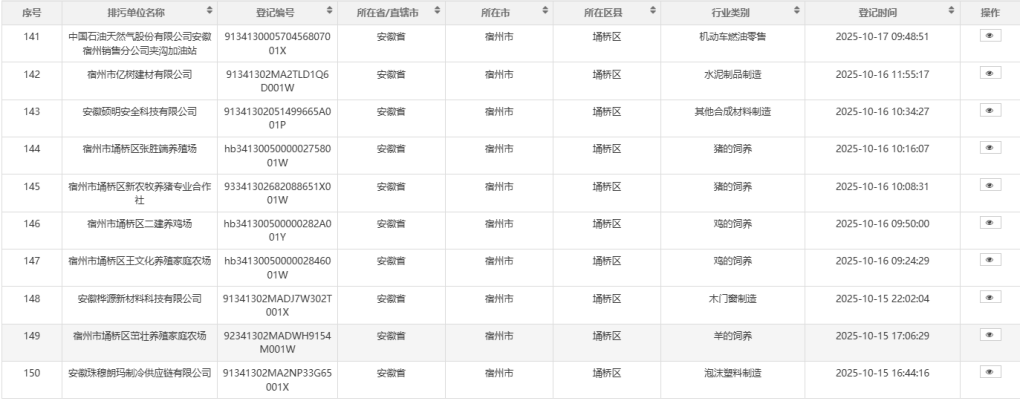Sort by 排污单位名称 column arrows
This screenshot has height=402, width=1021.
click(x=209, y=11)
